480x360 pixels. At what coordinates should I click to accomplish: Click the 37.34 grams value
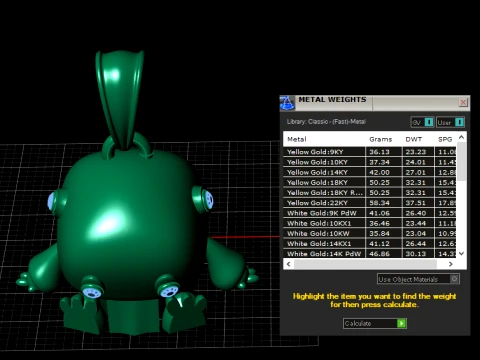[x=379, y=162]
